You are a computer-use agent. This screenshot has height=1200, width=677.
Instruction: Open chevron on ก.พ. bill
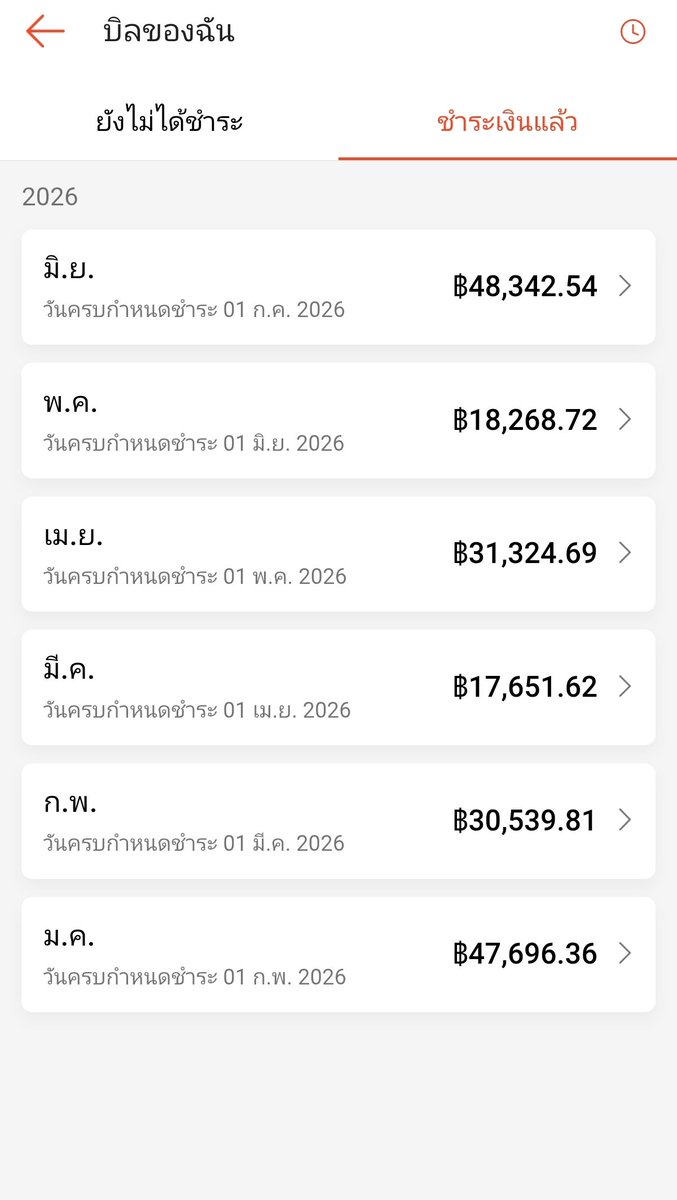[x=625, y=820]
